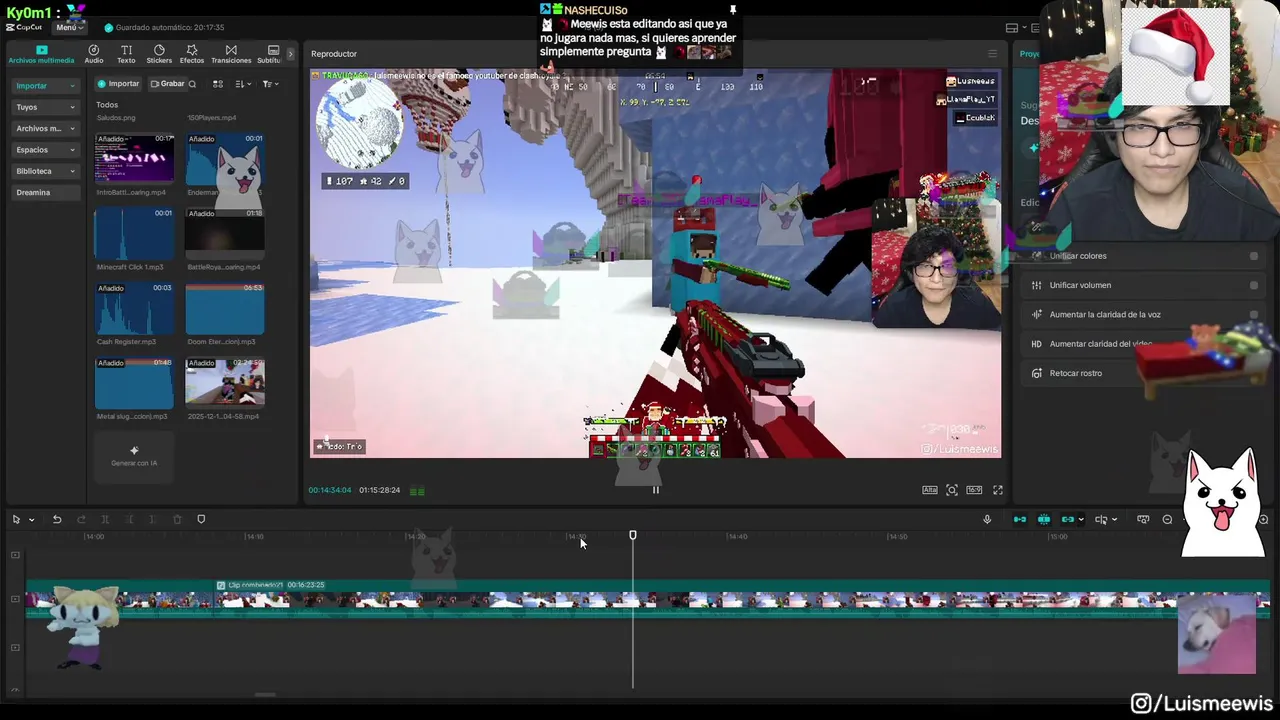Switch to Archivos multimedia tab
Image resolution: width=1280 pixels, height=720 pixels.
point(42,54)
